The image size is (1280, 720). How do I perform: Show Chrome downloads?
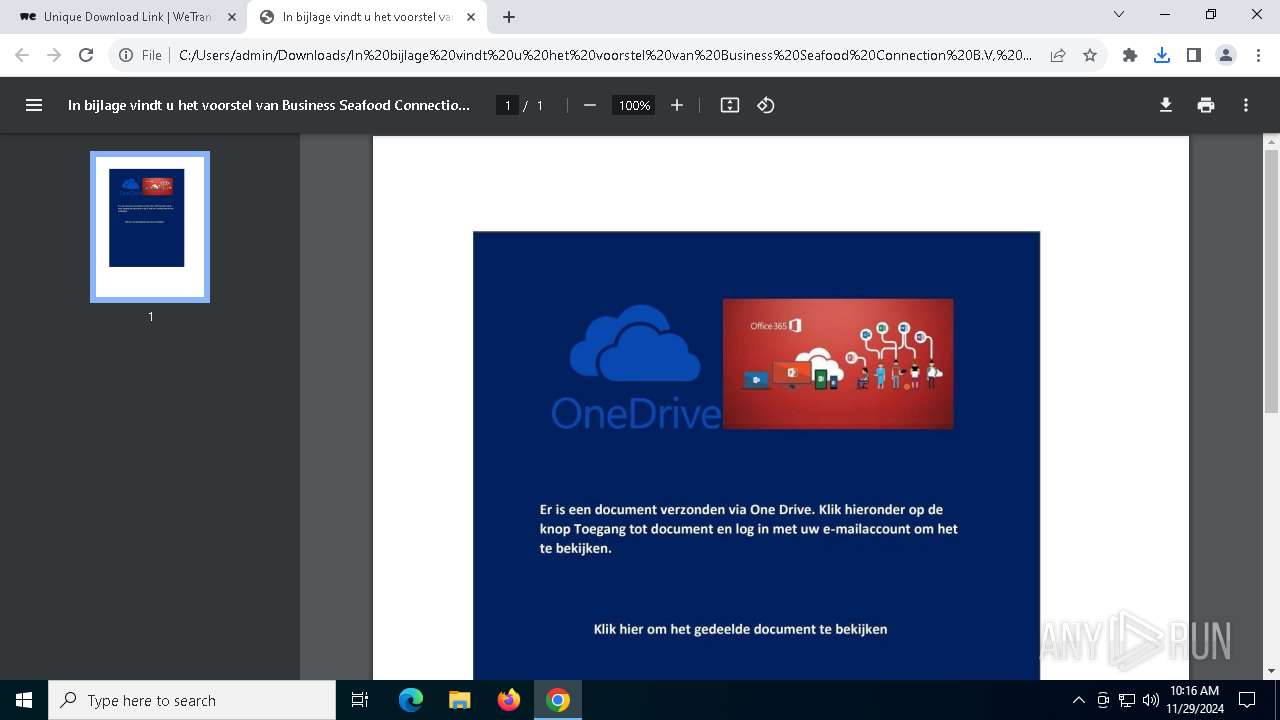[x=1162, y=56]
